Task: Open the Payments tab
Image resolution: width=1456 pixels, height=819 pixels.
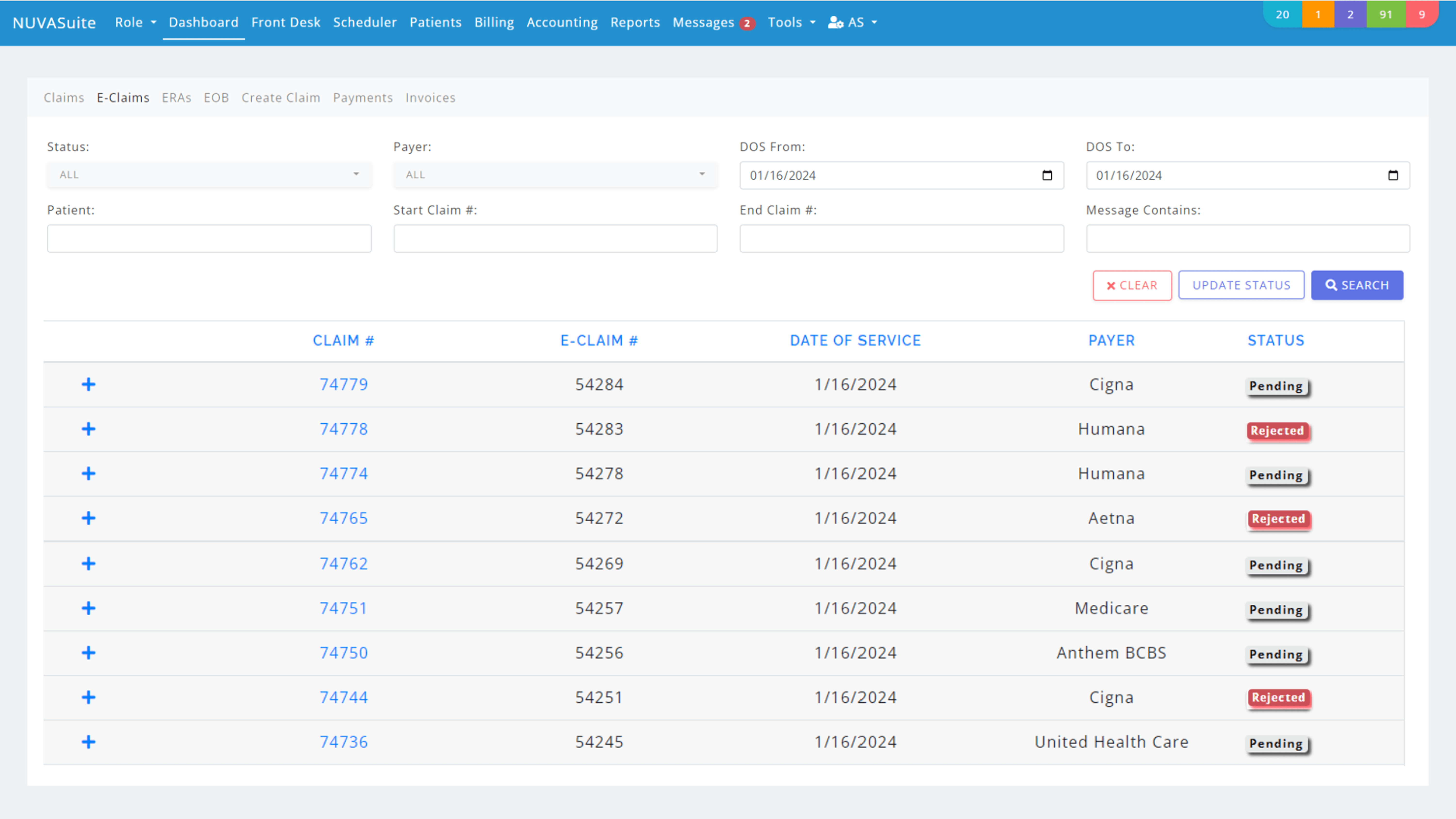Action: (362, 98)
